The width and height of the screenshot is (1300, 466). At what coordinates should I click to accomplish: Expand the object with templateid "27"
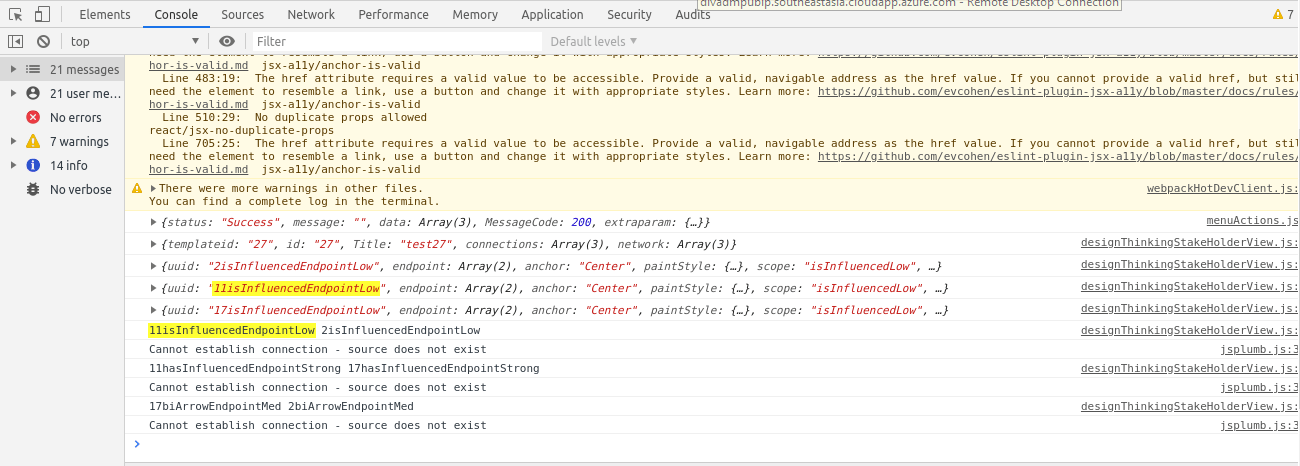(153, 244)
